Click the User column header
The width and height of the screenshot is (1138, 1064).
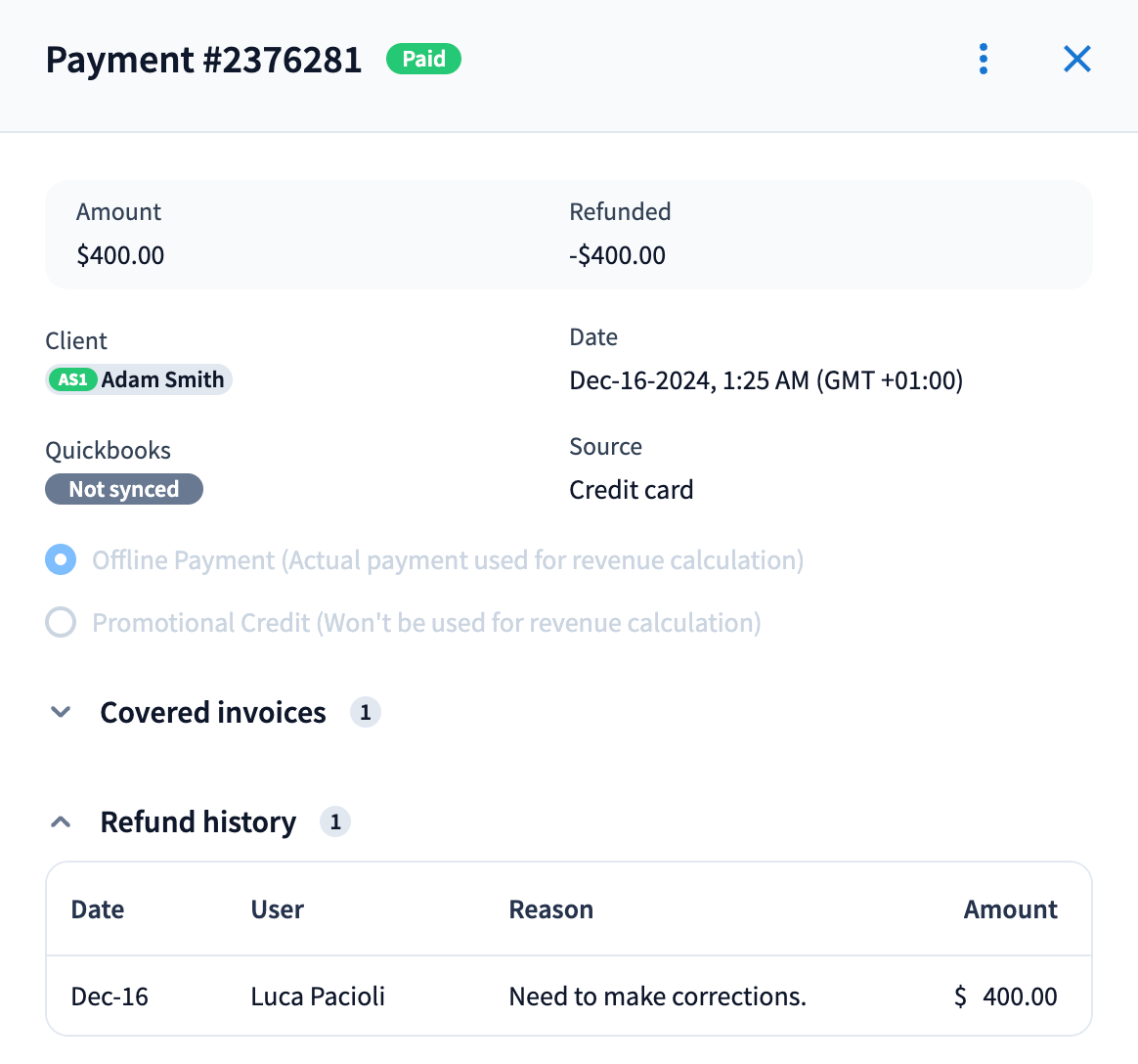click(x=278, y=909)
